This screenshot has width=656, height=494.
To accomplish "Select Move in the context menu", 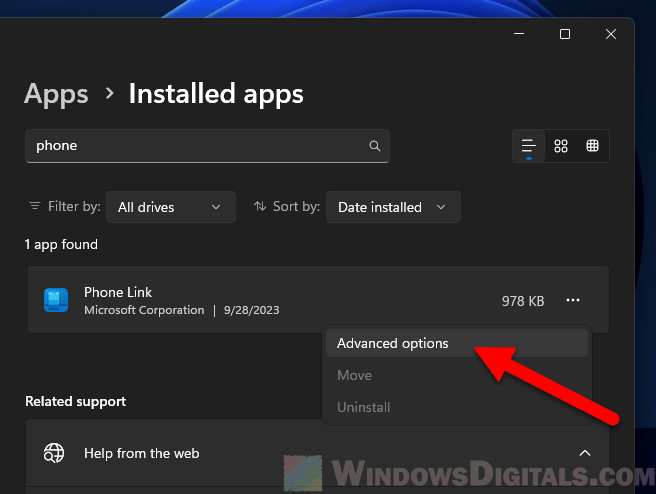I will point(457,375).
